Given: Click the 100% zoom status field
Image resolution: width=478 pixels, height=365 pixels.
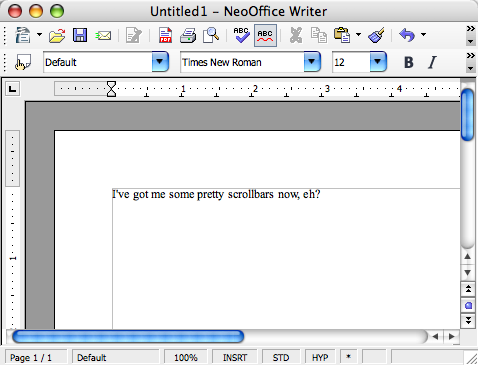Looking at the screenshot, I should pos(186,357).
